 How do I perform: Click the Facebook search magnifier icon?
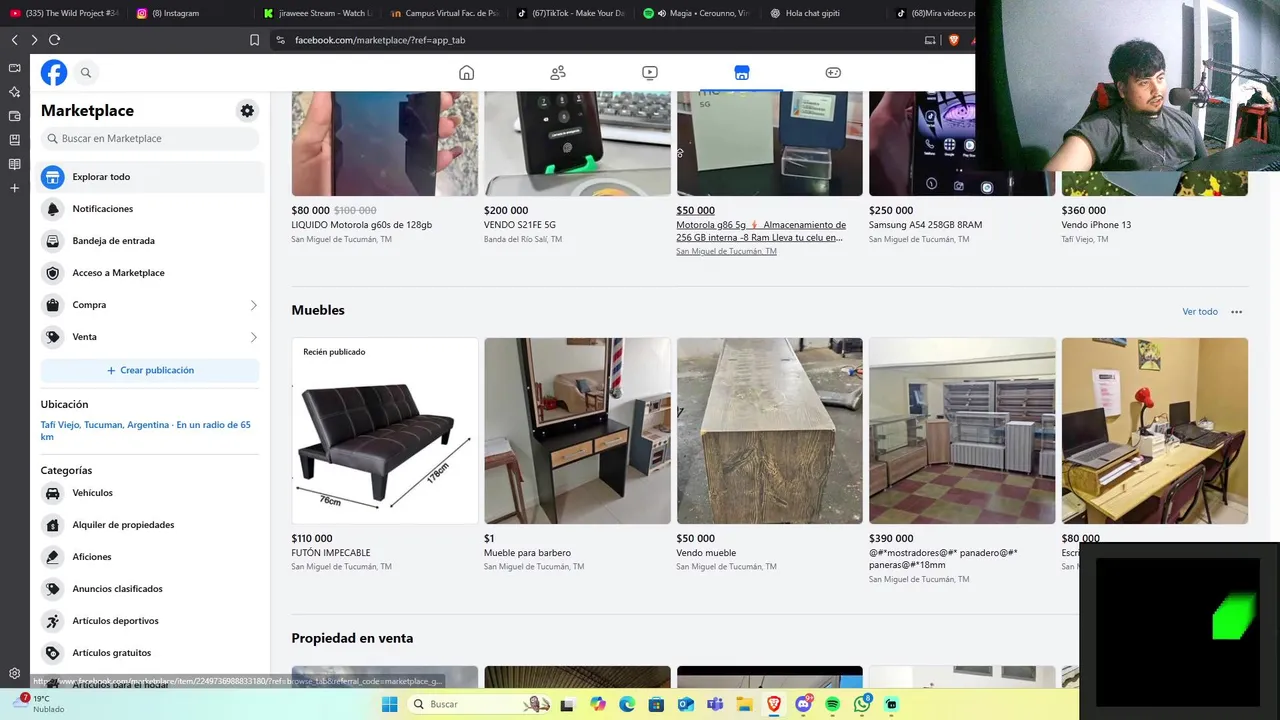[86, 72]
